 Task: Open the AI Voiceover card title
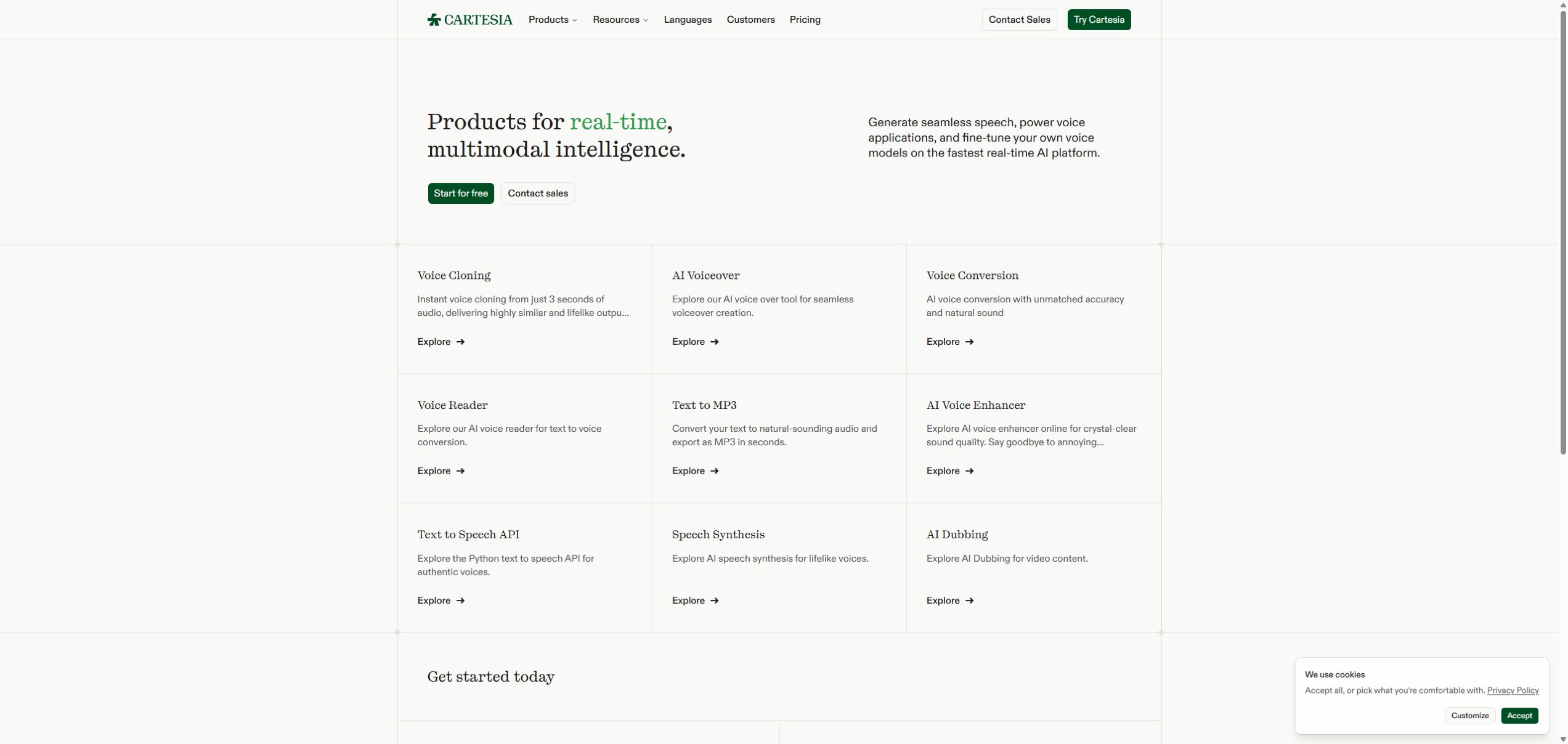[705, 275]
